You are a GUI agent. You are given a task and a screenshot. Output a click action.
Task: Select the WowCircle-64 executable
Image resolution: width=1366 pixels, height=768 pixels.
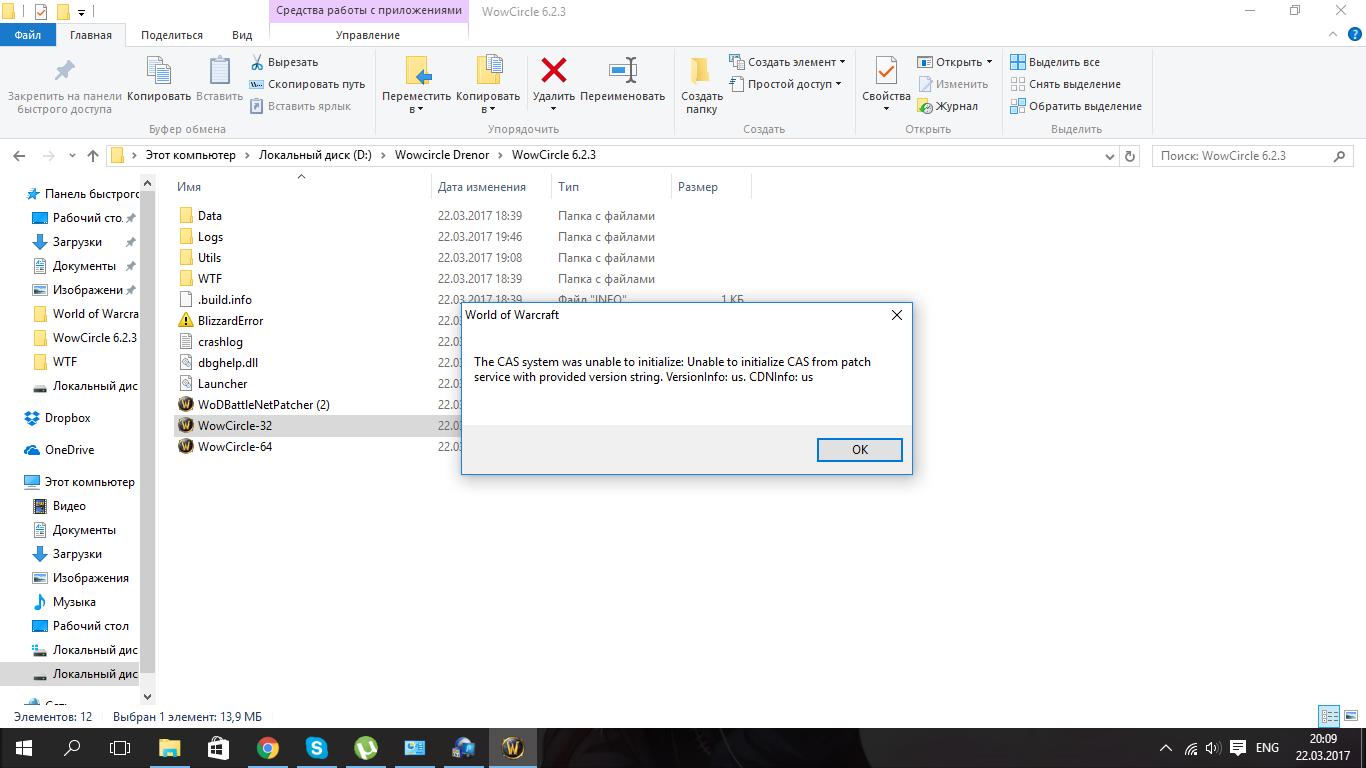point(234,447)
